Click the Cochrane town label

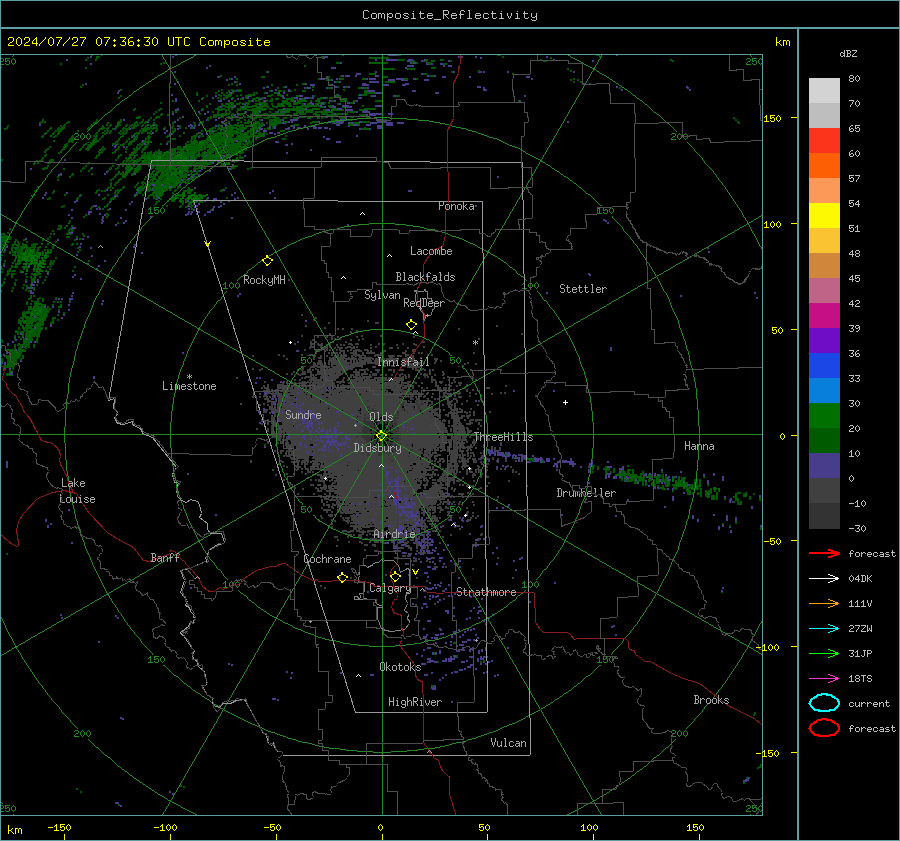pyautogui.click(x=327, y=559)
